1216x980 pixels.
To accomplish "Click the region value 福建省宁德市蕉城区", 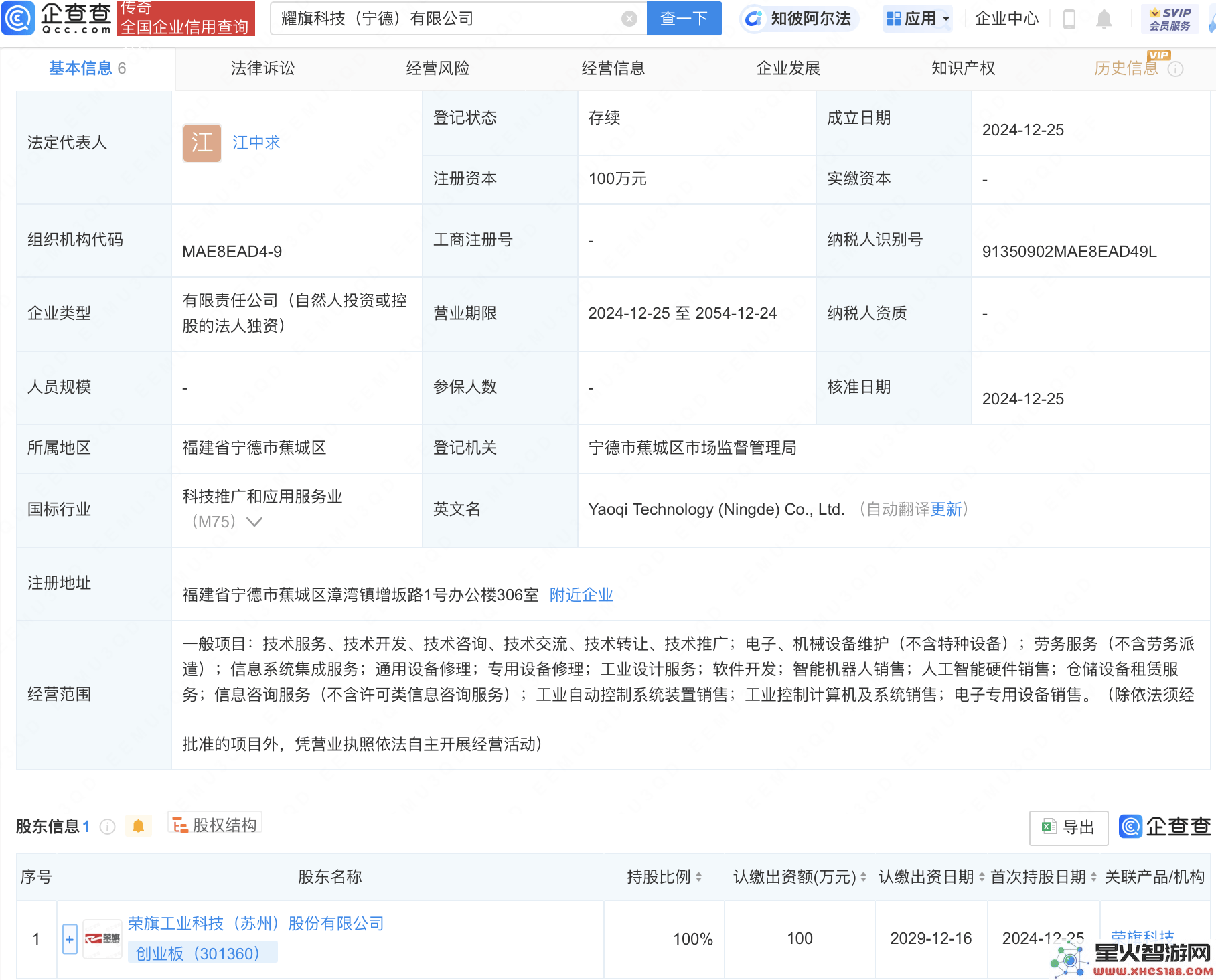I will point(254,448).
